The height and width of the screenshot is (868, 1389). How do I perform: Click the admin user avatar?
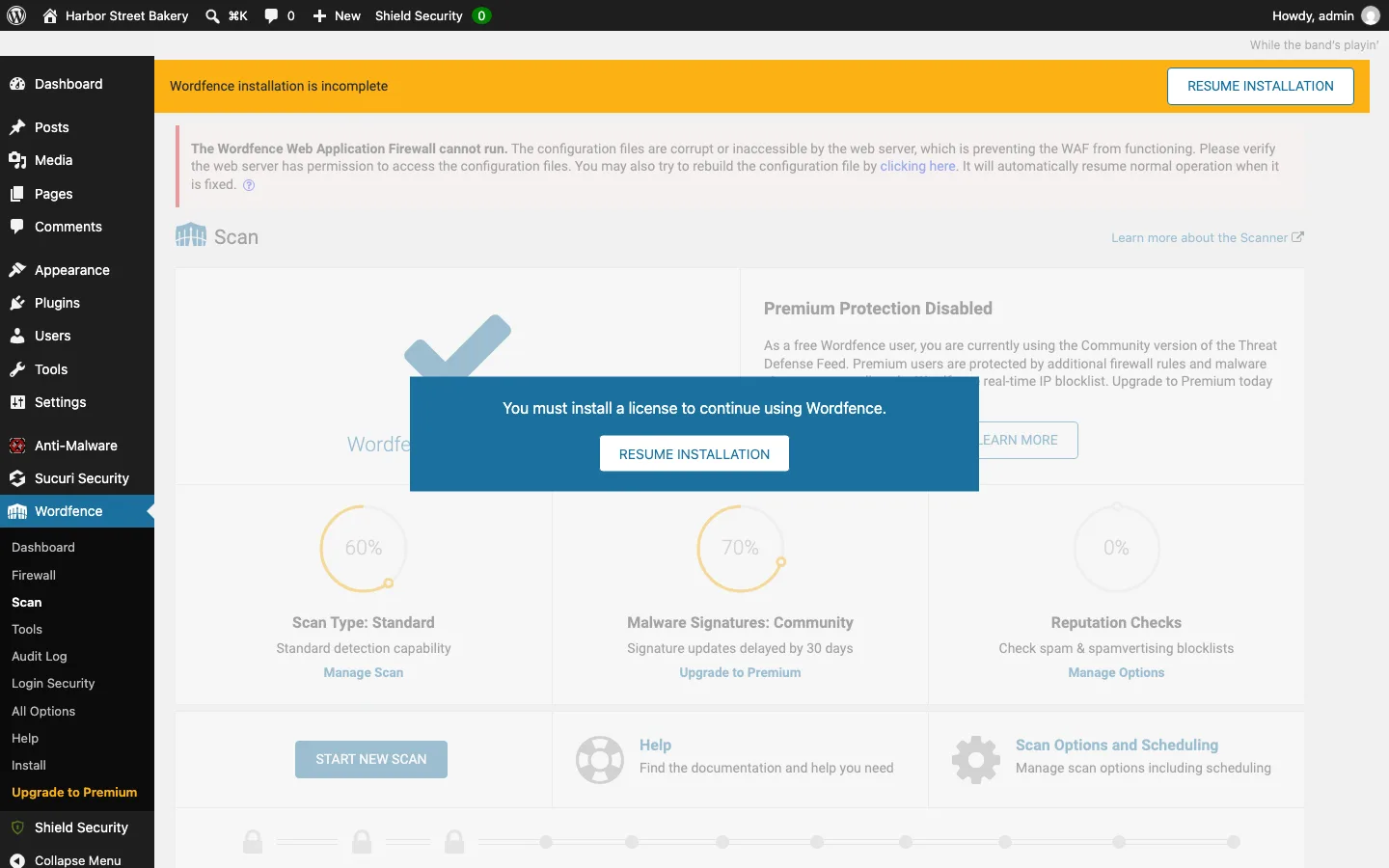coord(1371,15)
